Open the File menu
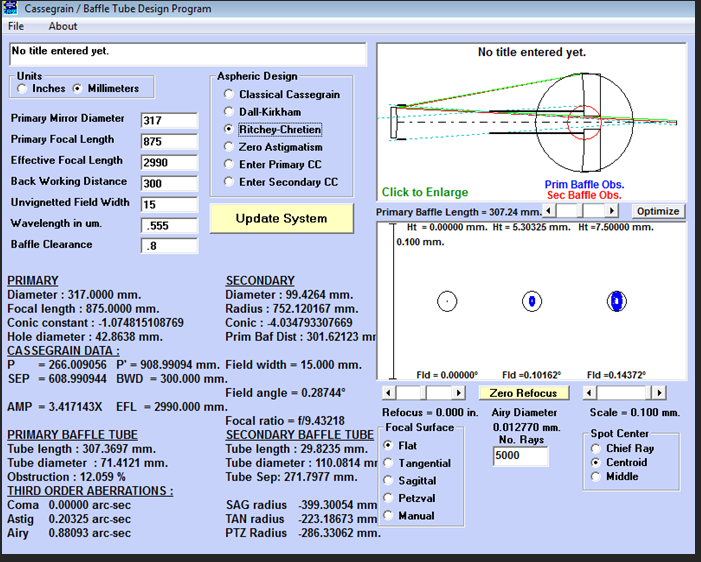Image resolution: width=701 pixels, height=562 pixels. point(16,26)
